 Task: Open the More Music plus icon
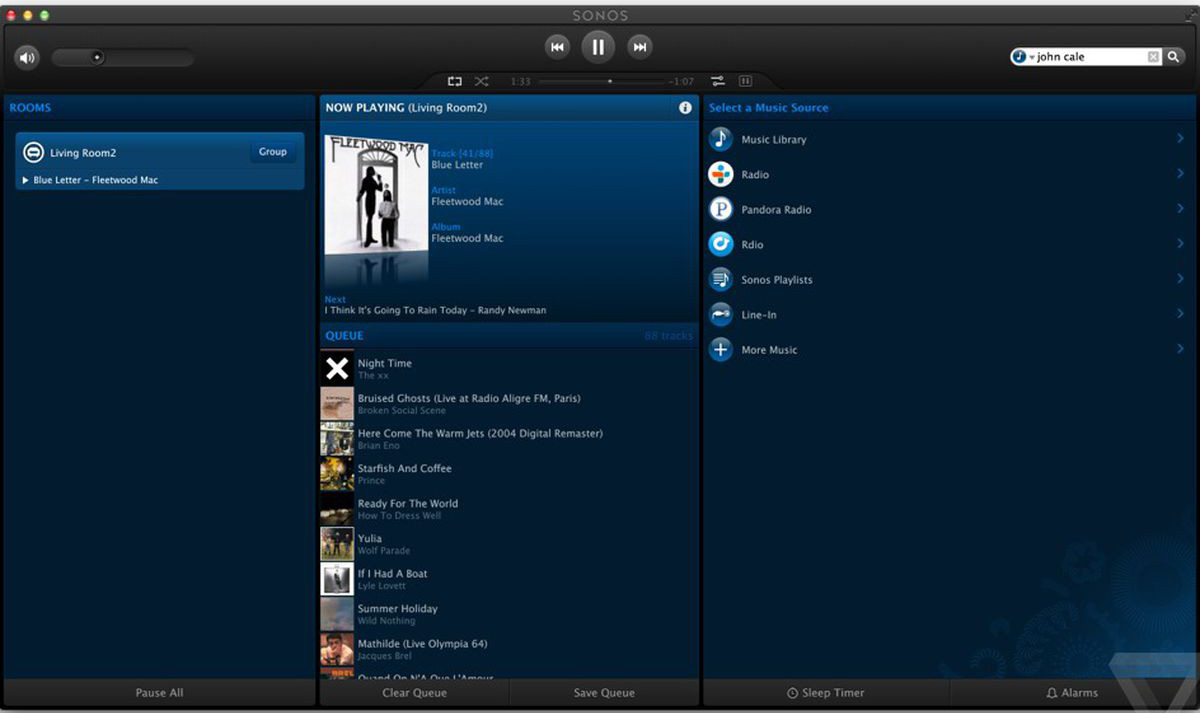721,350
